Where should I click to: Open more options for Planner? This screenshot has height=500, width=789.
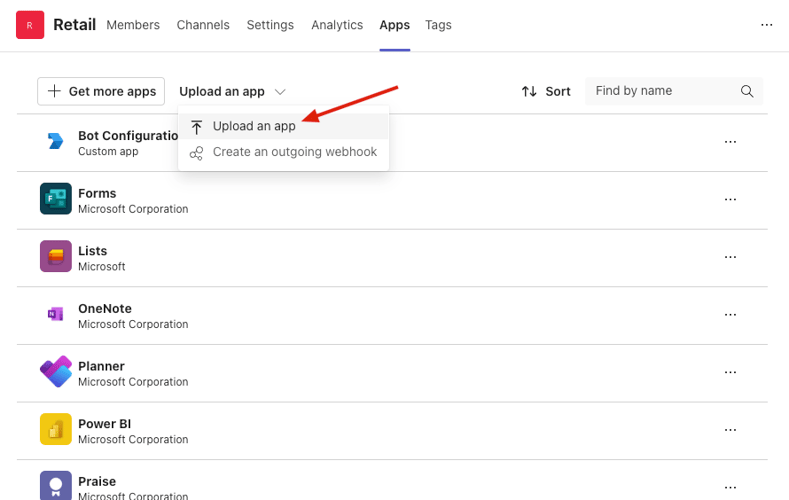pyautogui.click(x=730, y=372)
